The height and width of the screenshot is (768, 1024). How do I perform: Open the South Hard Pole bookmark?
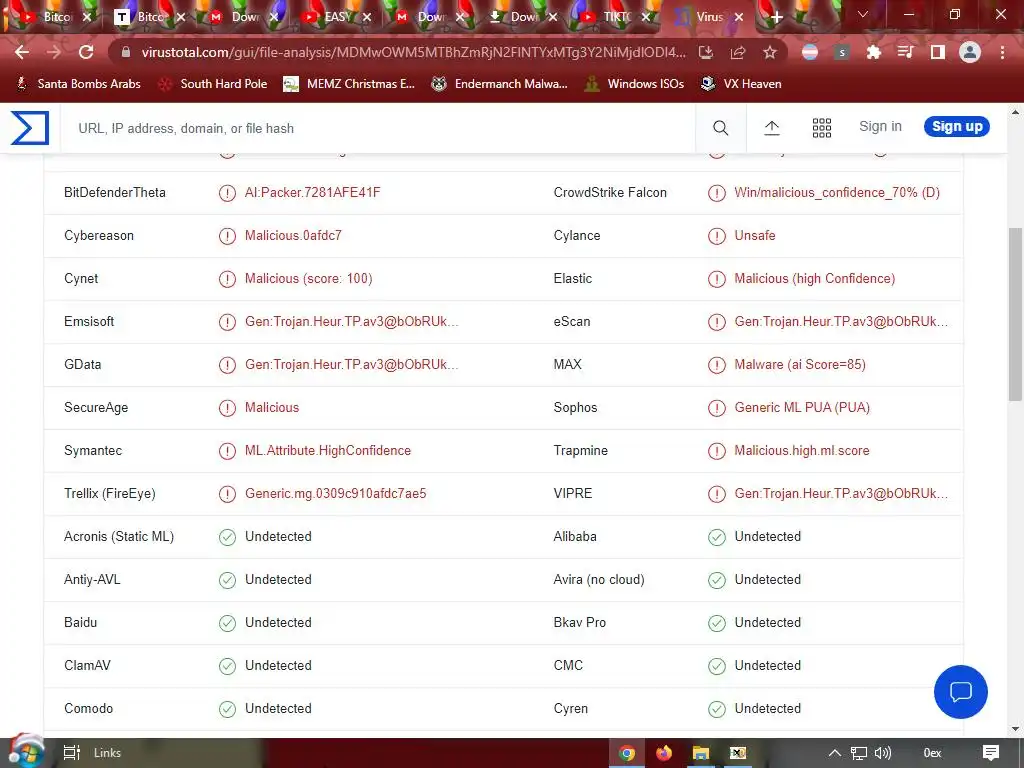pos(213,84)
